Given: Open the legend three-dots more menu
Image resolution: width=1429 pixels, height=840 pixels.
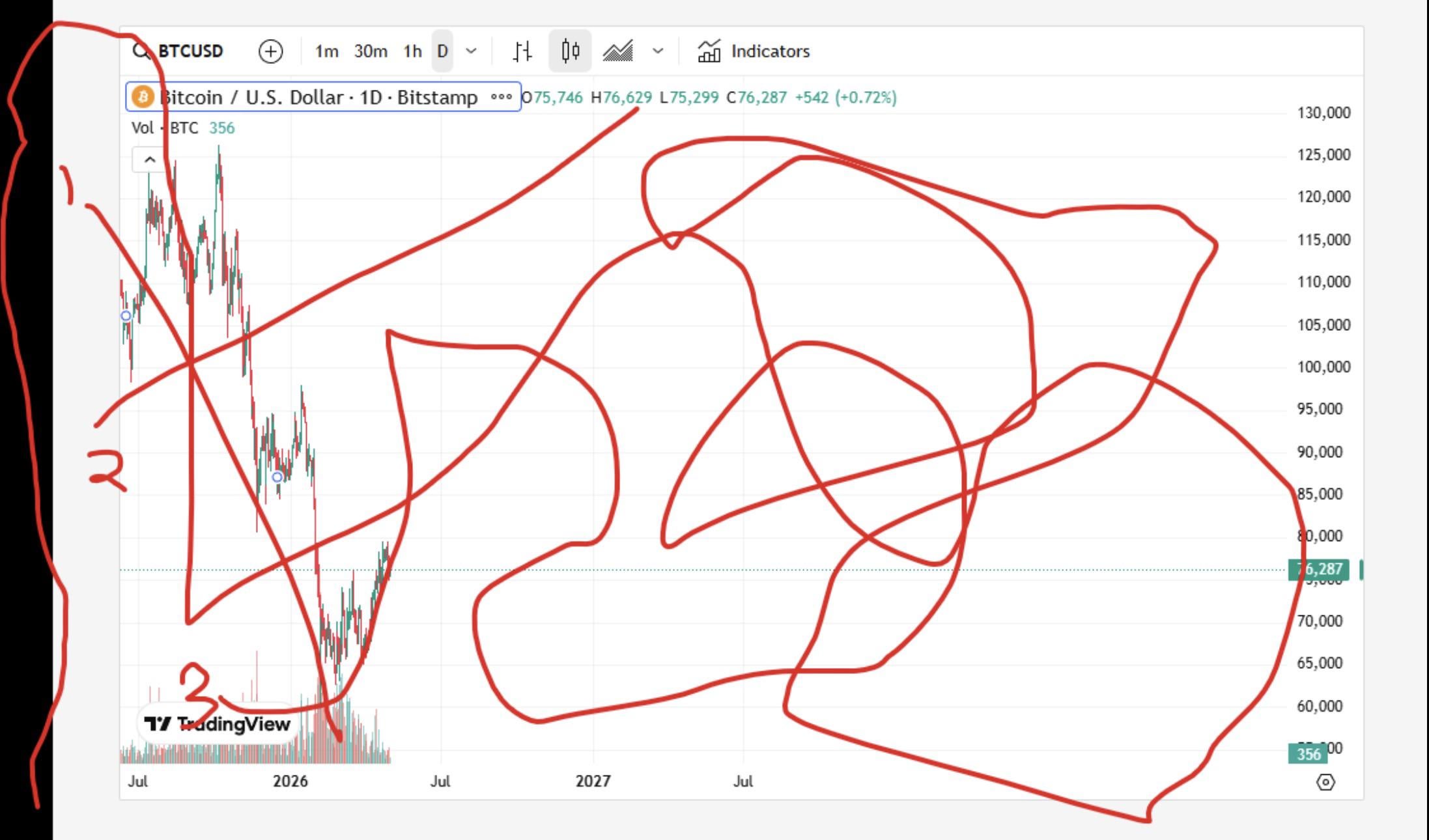Looking at the screenshot, I should tap(501, 97).
